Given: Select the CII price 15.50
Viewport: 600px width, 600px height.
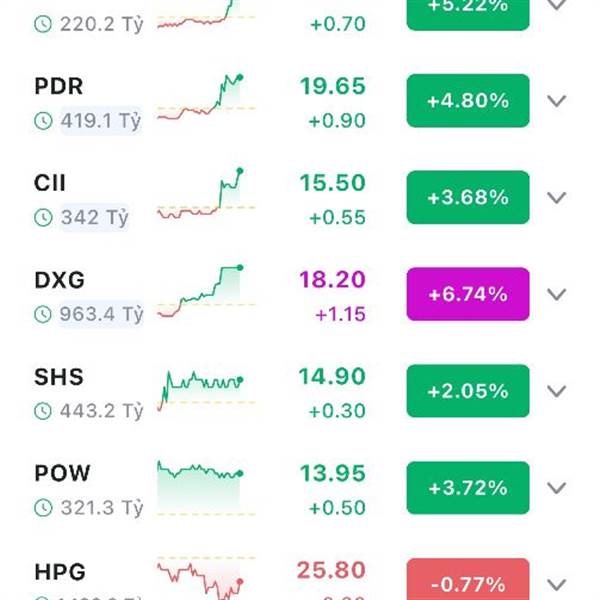Looking at the screenshot, I should [x=333, y=183].
